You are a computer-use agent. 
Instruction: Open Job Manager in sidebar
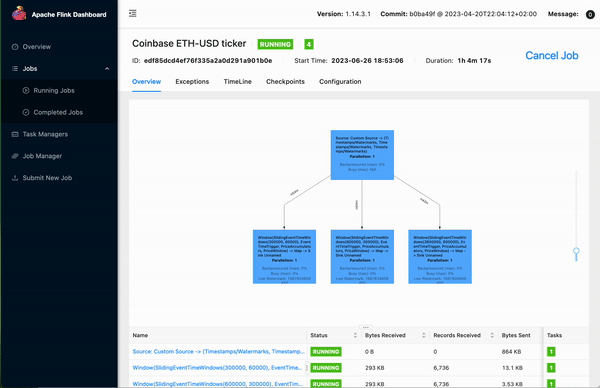pyautogui.click(x=42, y=156)
